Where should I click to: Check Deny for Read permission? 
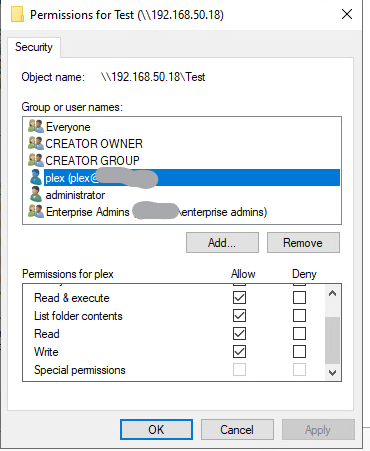(x=299, y=333)
